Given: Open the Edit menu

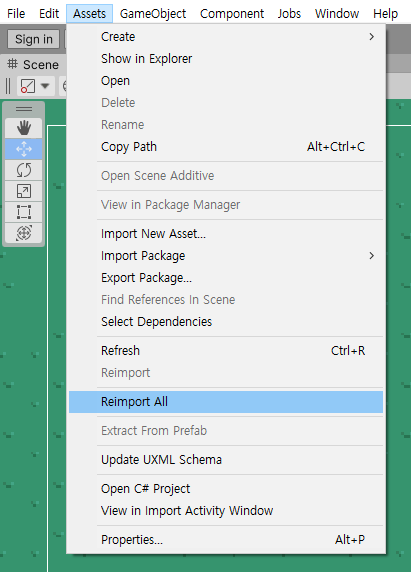Looking at the screenshot, I should [x=49, y=13].
